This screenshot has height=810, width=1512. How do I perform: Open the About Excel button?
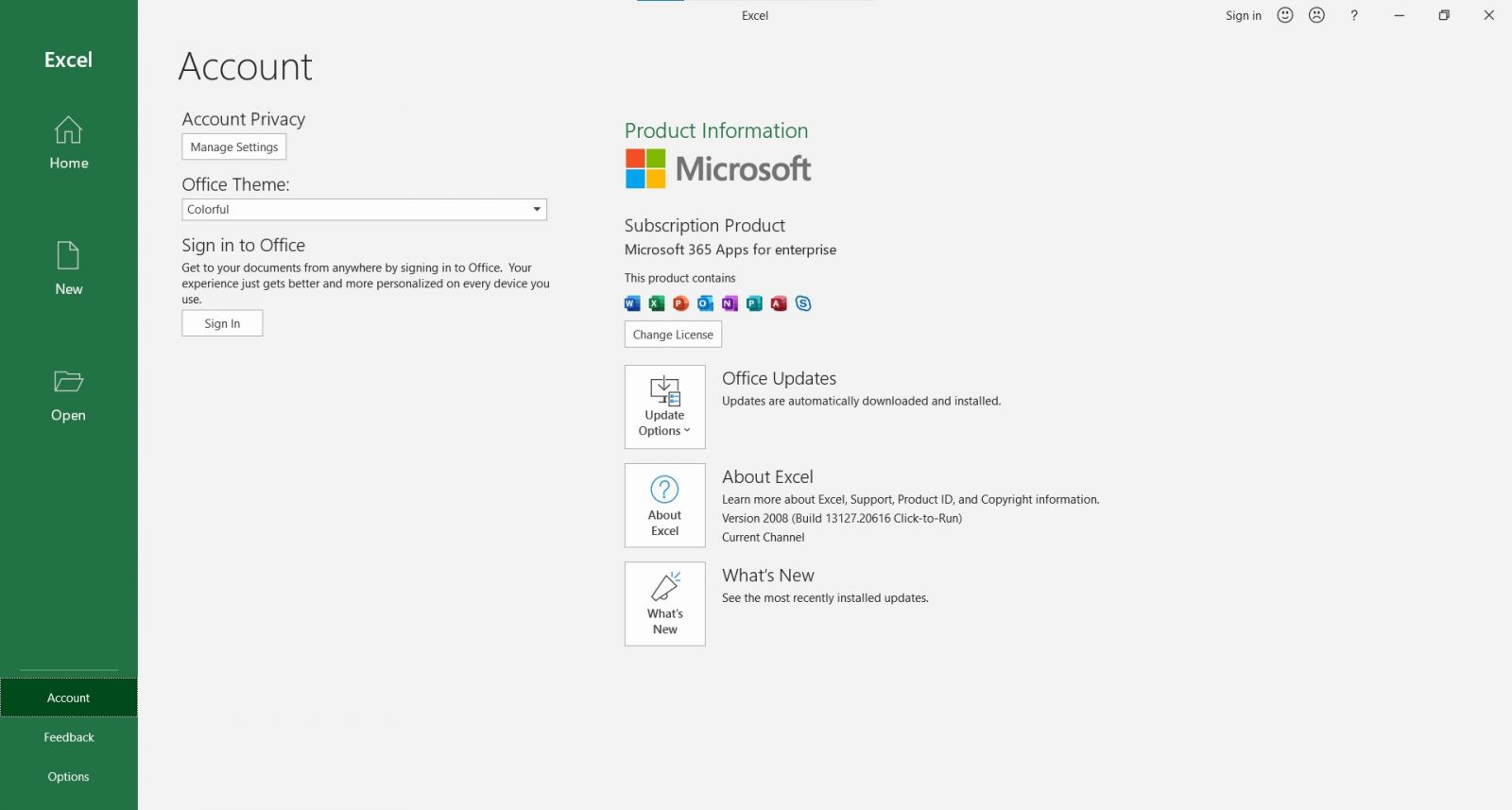[x=664, y=506]
